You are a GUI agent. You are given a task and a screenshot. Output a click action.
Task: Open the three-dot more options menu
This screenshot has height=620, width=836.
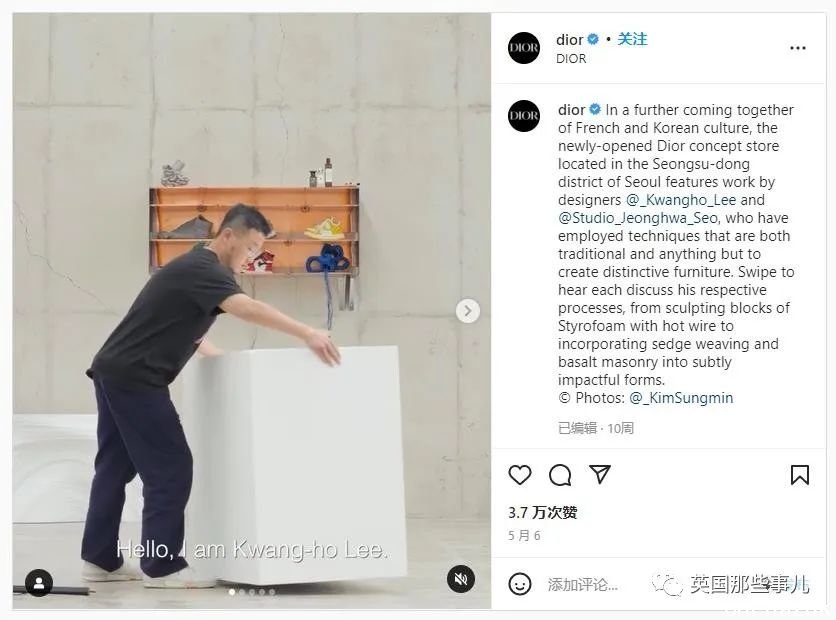pos(798,48)
